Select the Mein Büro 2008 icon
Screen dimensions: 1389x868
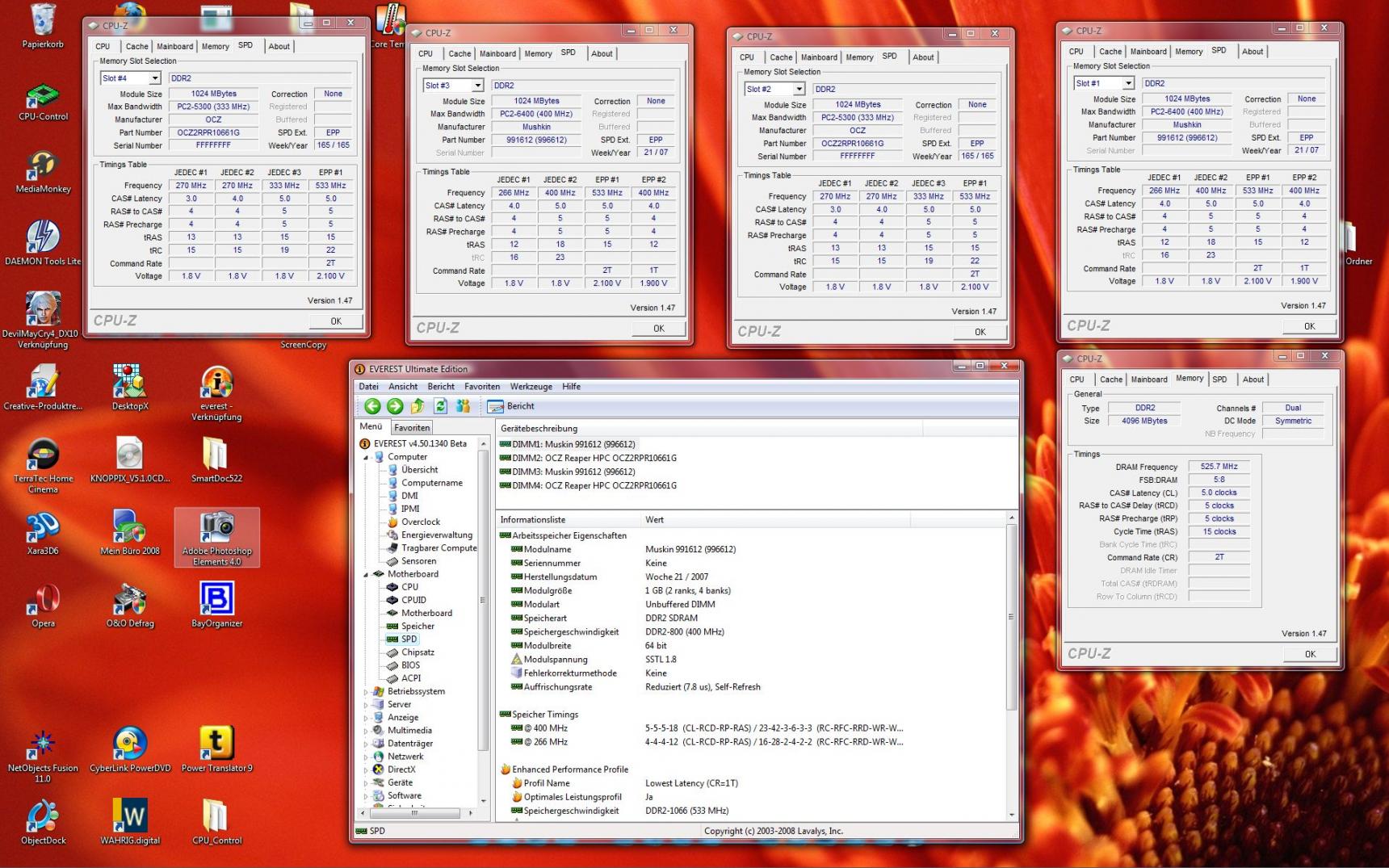[129, 533]
